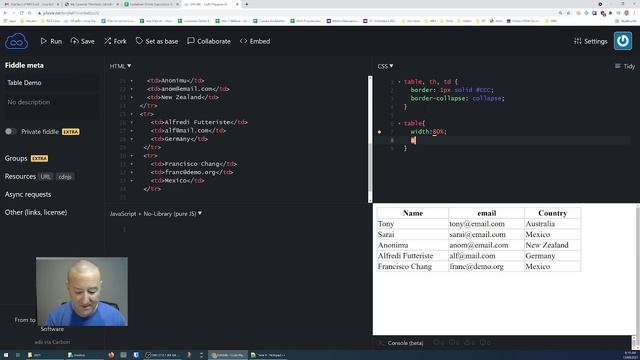Tidy the CSS code
640x360 pixels.
[625, 66]
